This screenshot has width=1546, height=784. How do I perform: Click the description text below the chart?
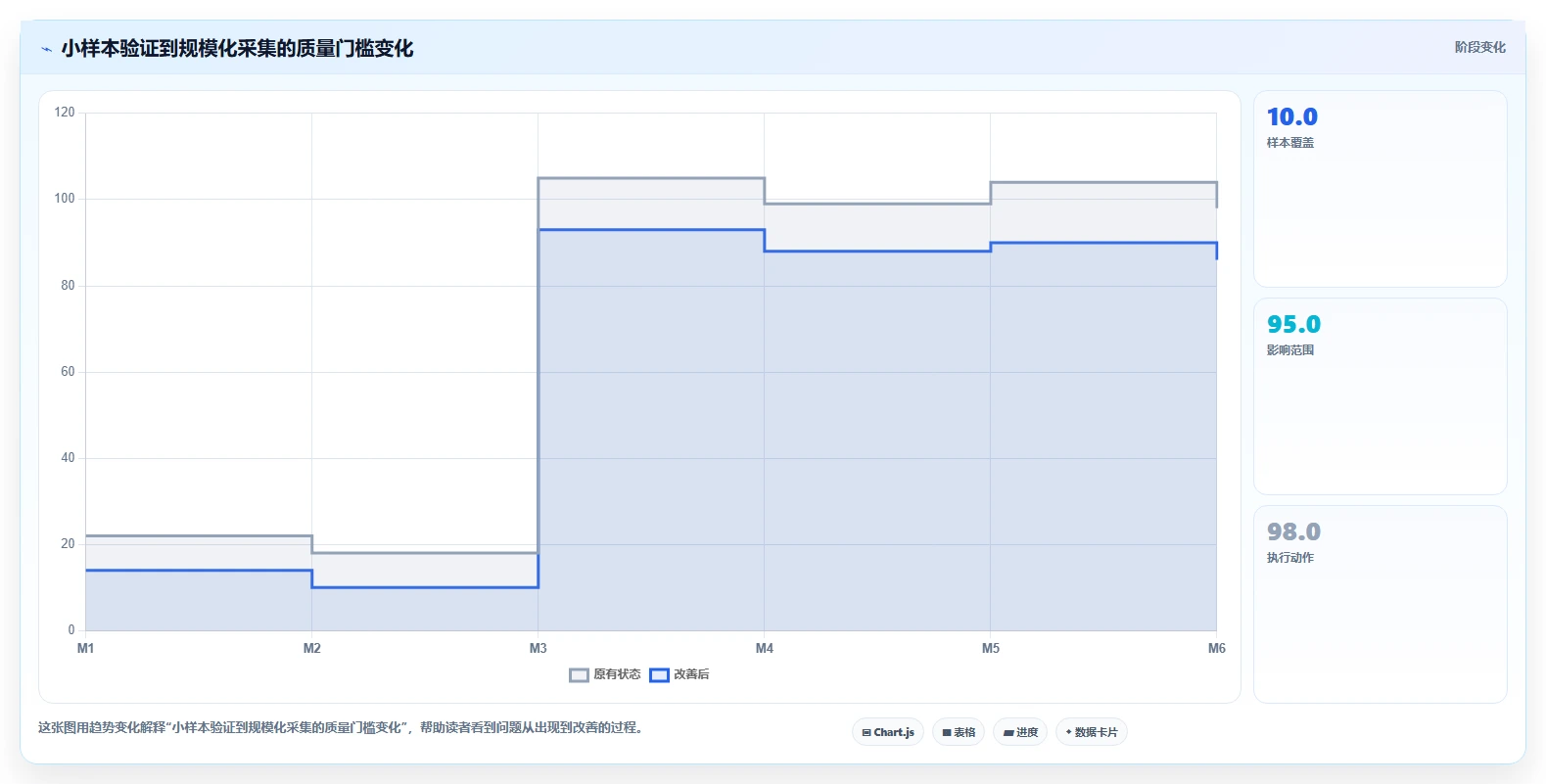tap(343, 728)
